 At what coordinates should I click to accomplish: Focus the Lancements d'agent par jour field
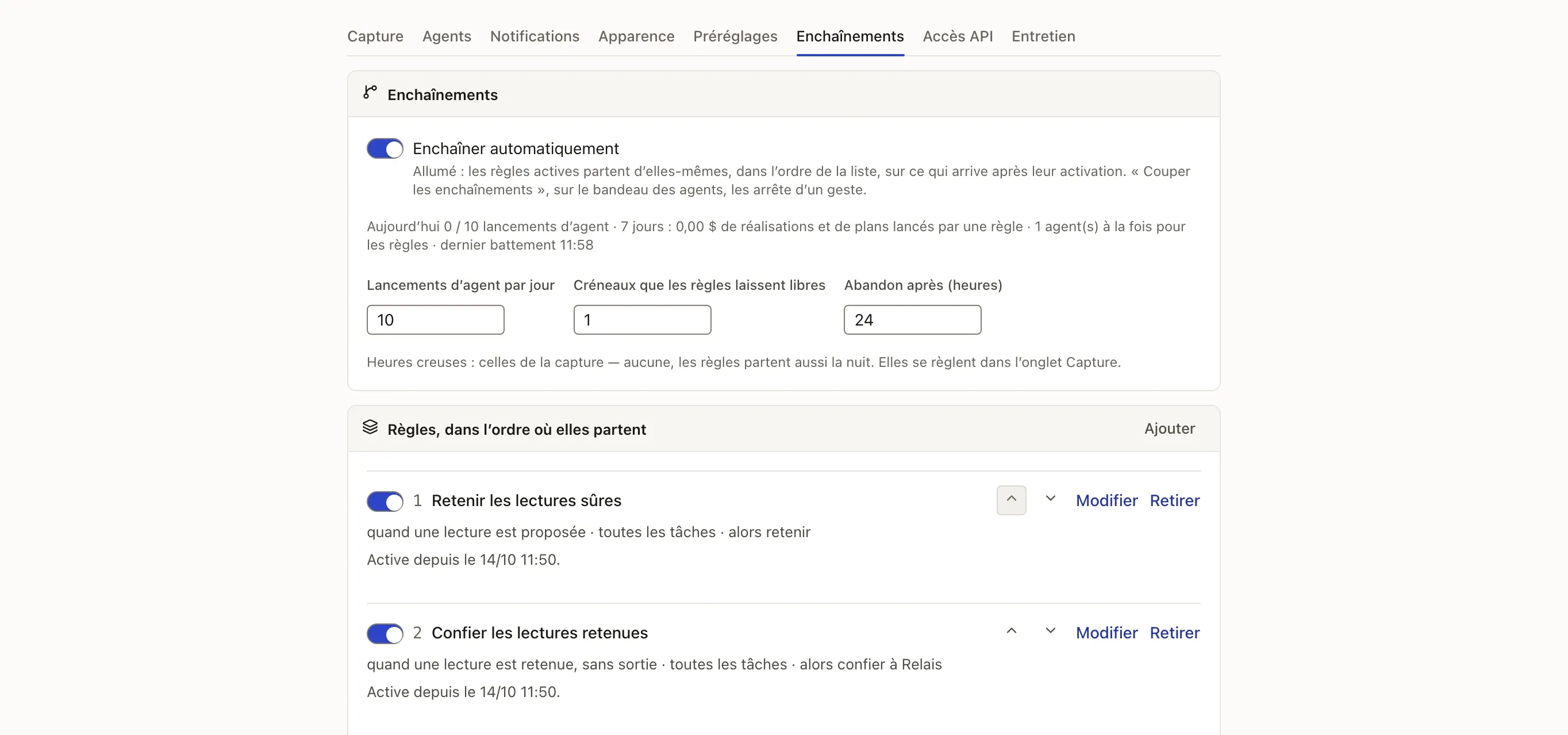pyautogui.click(x=435, y=320)
